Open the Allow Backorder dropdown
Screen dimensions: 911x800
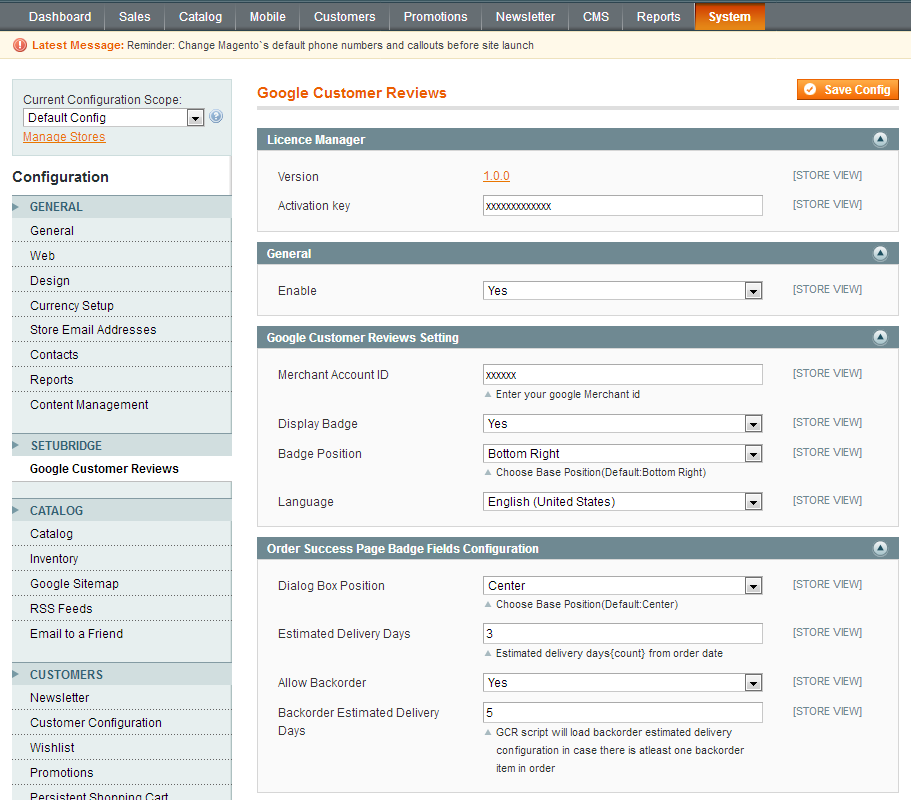[622, 683]
